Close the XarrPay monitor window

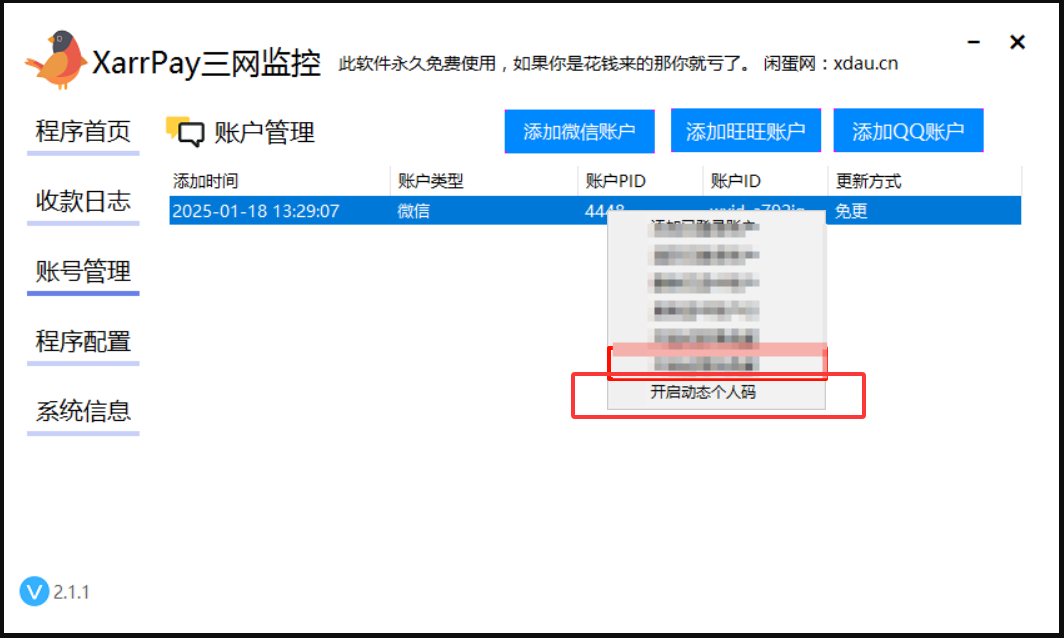point(1017,43)
